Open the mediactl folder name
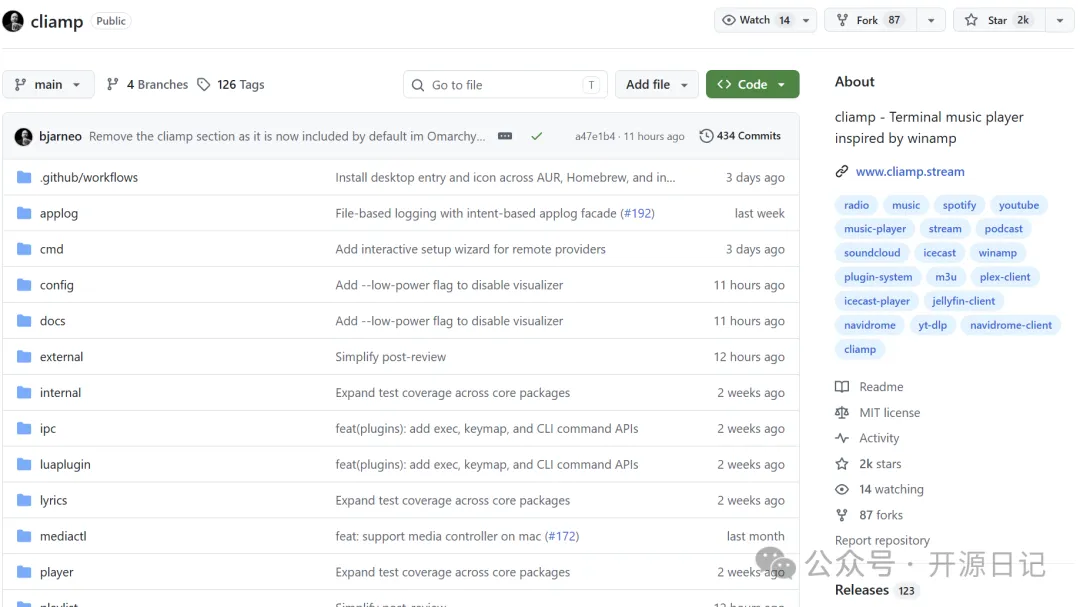 click(x=63, y=535)
